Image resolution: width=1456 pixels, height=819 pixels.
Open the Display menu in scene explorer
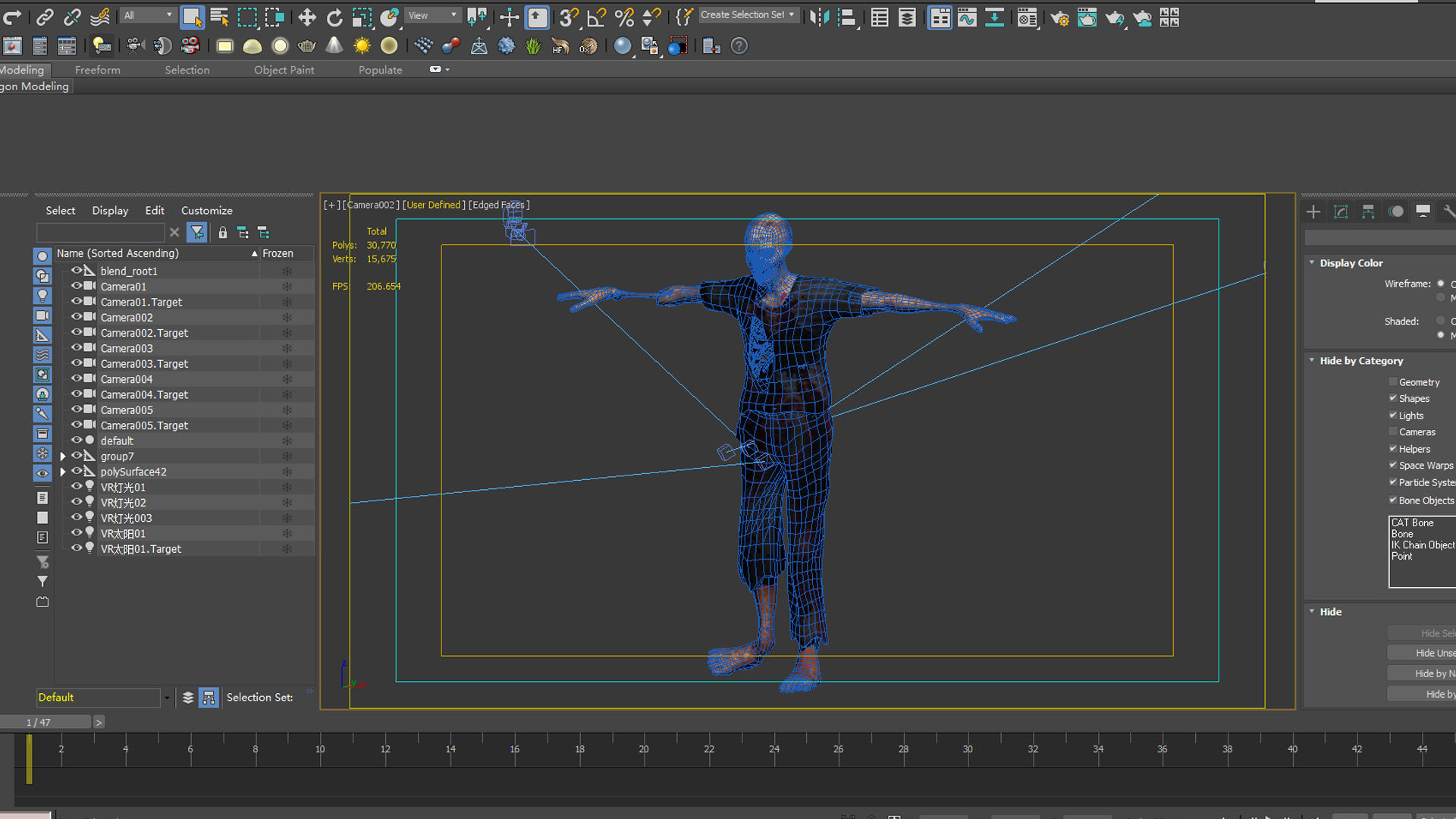point(110,210)
